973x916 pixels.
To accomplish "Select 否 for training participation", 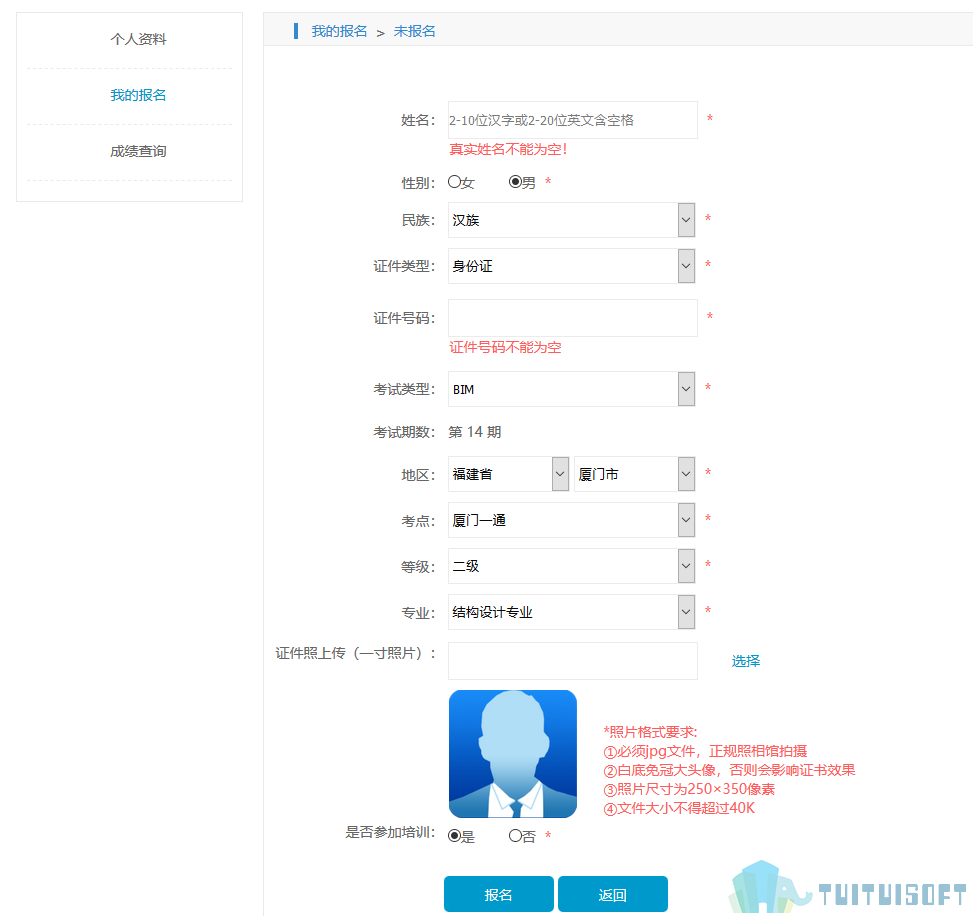I will tap(515, 836).
